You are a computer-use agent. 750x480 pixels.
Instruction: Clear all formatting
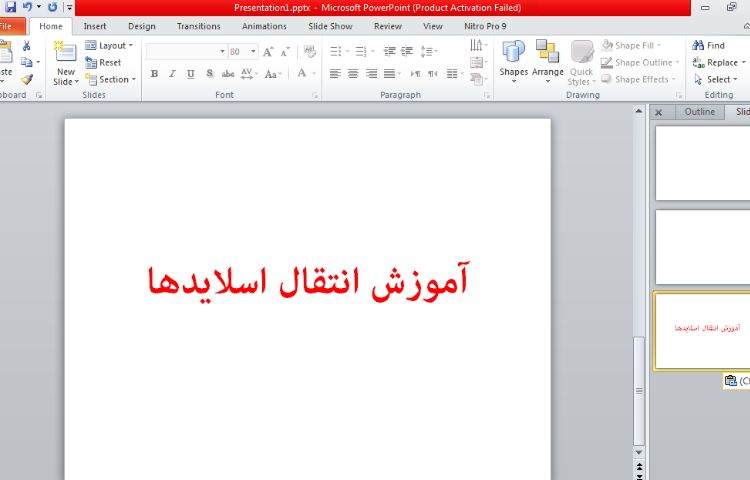(x=309, y=52)
